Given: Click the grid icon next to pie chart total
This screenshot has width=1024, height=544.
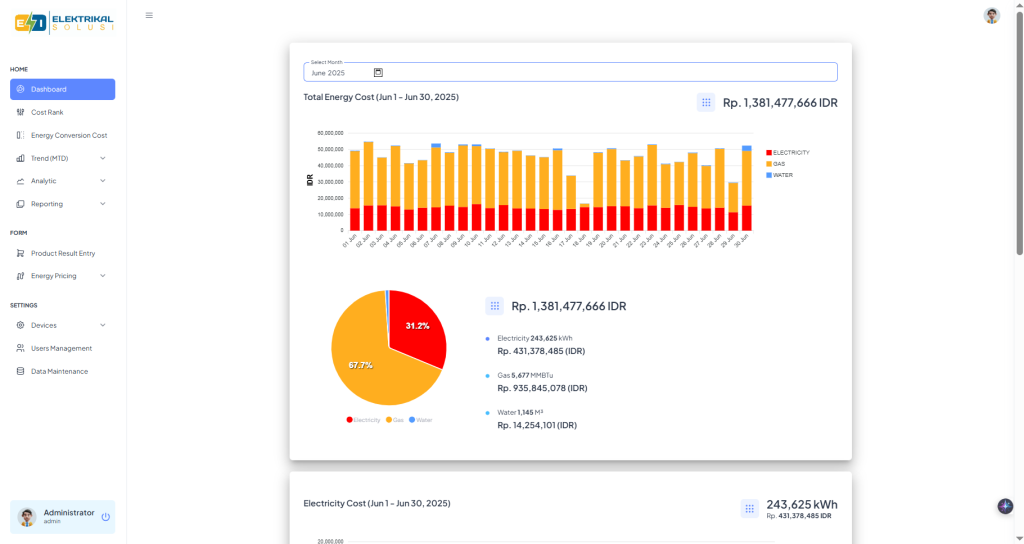Looking at the screenshot, I should [x=494, y=306].
